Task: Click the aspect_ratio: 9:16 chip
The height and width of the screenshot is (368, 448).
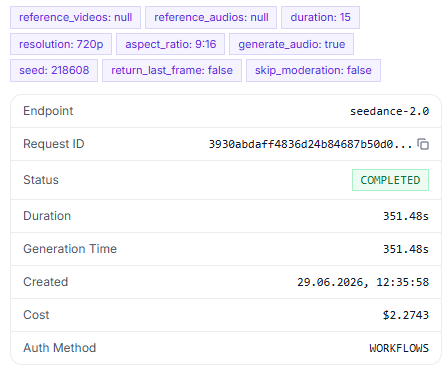Action: [x=171, y=44]
